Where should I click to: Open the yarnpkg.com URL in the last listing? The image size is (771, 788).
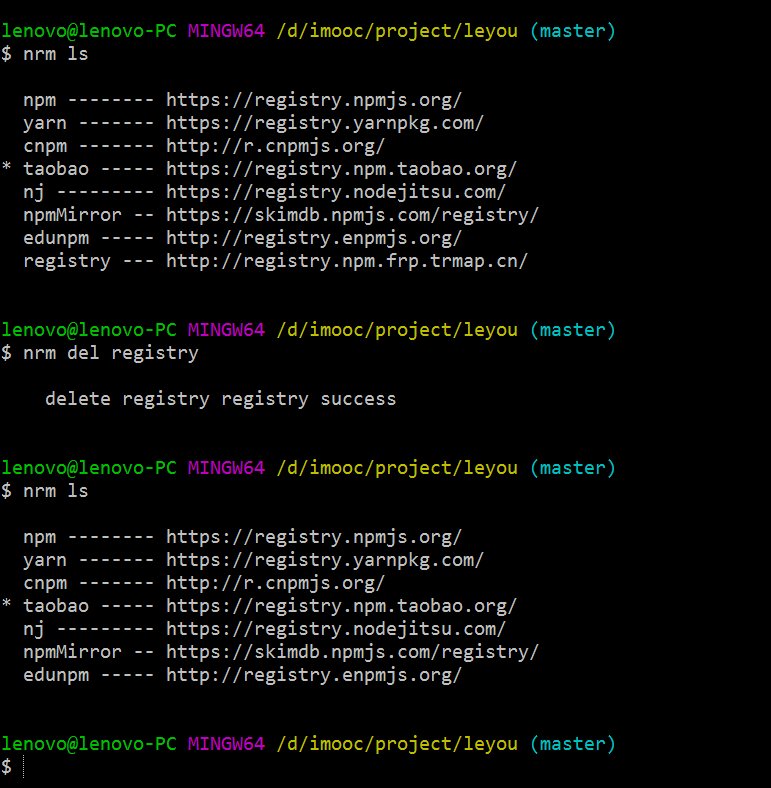pos(324,560)
